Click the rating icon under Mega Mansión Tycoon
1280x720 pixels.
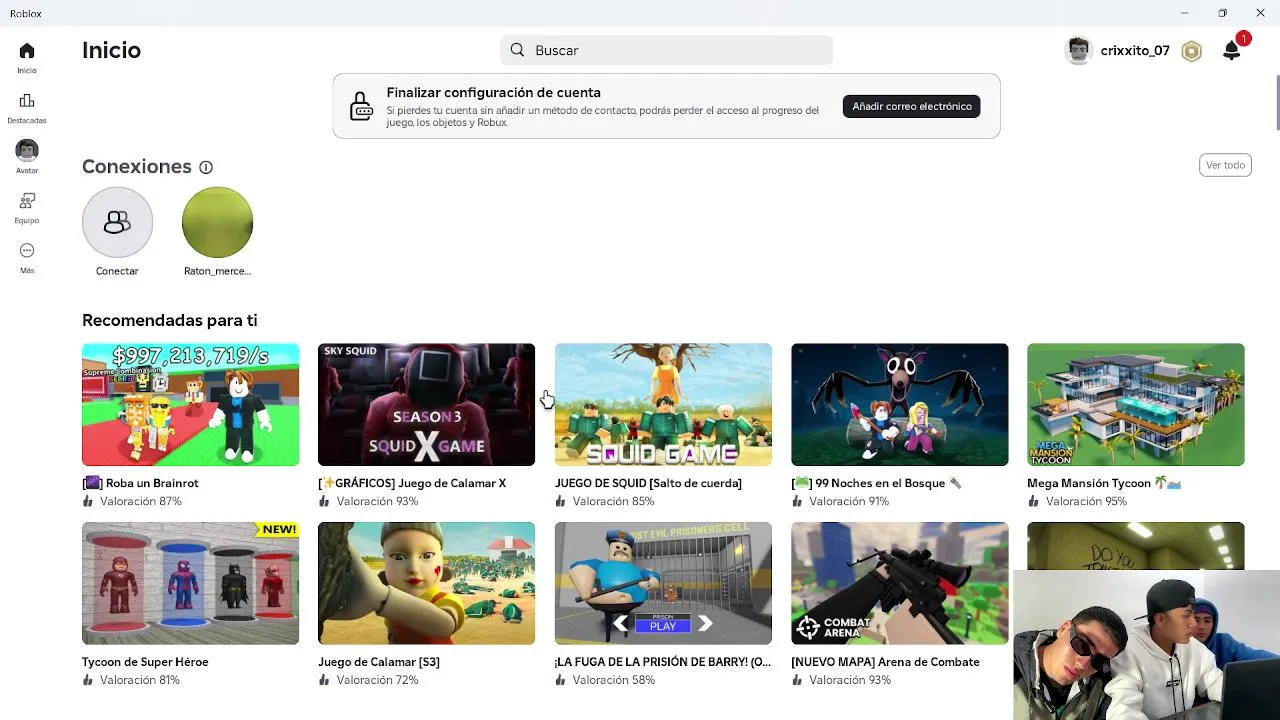[1033, 501]
